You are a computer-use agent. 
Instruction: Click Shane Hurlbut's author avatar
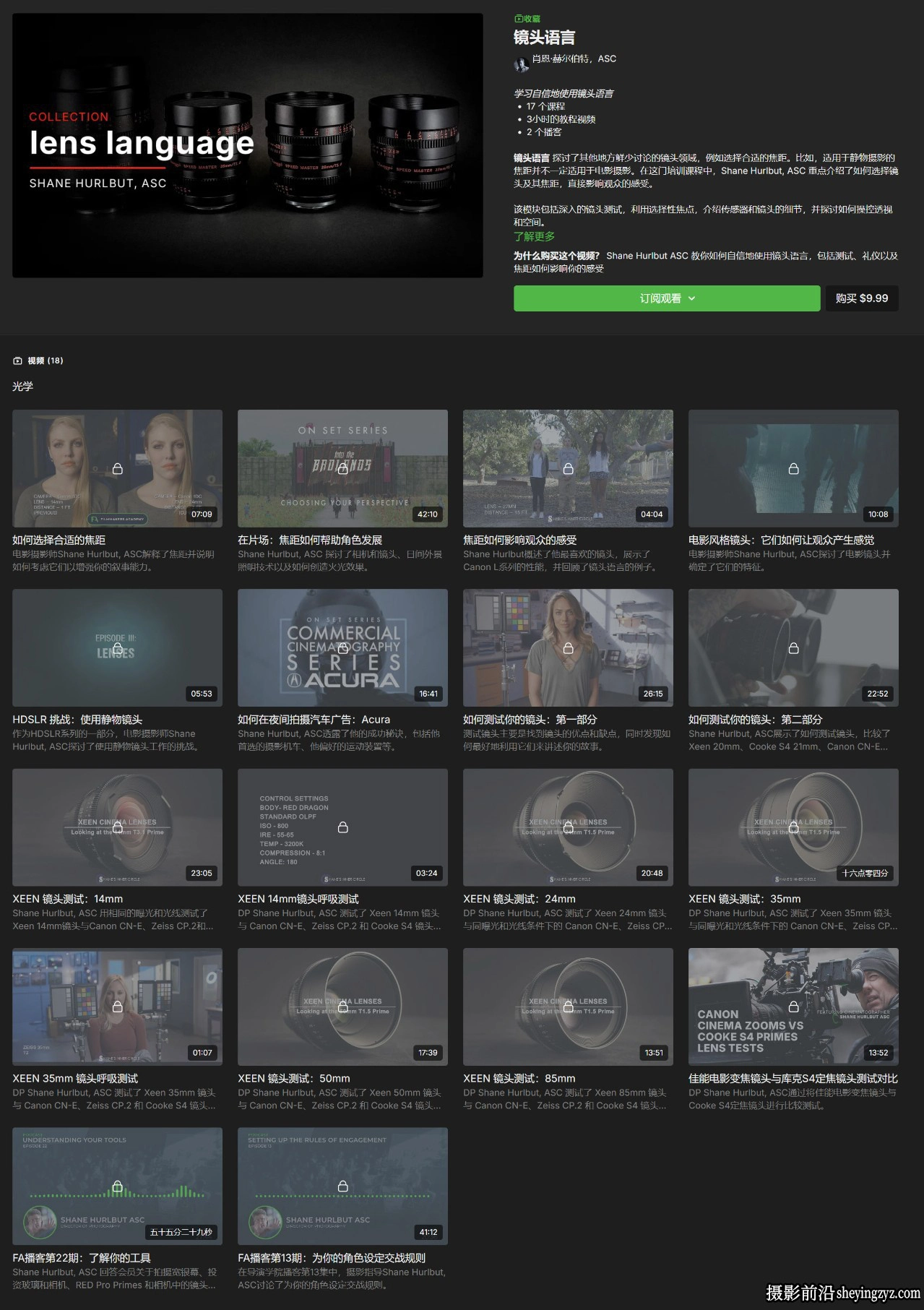521,65
